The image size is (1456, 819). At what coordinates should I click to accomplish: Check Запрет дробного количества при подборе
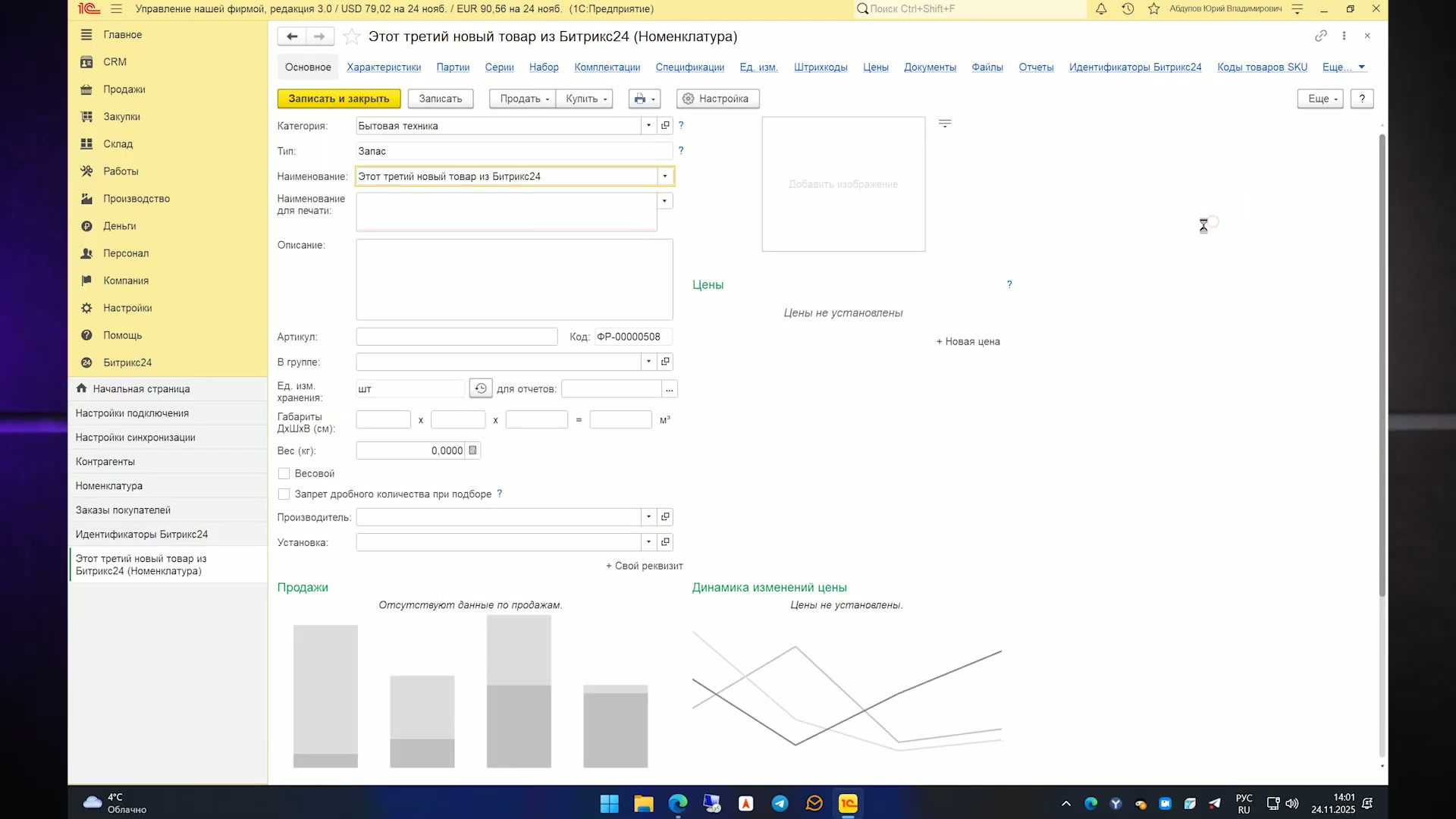click(284, 494)
